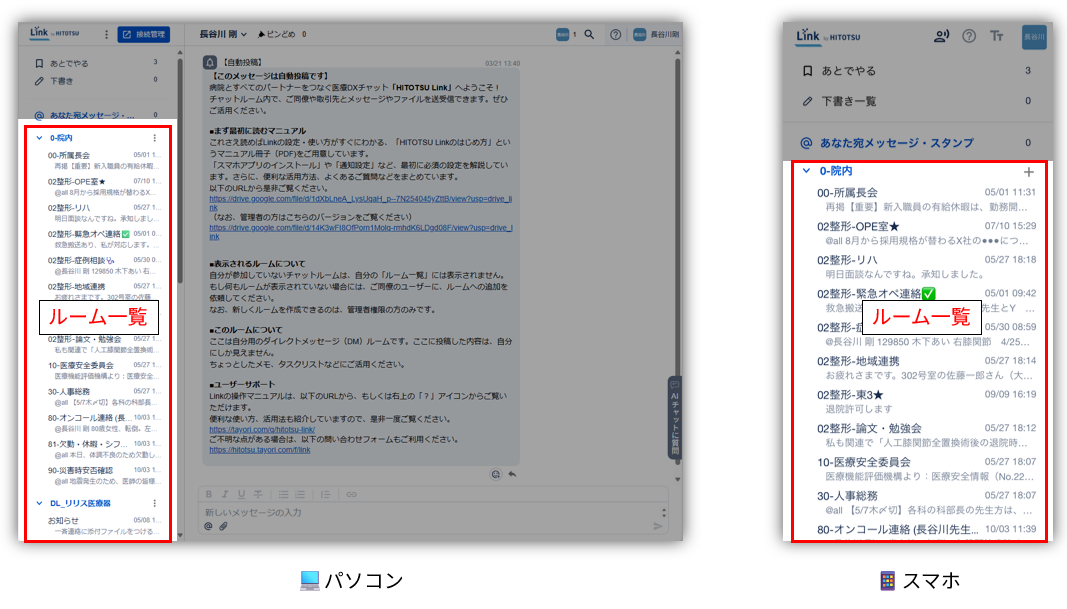Image resolution: width=1067 pixels, height=609 pixels.
Task: Click the @ mention icon below message input
Action: [x=209, y=526]
